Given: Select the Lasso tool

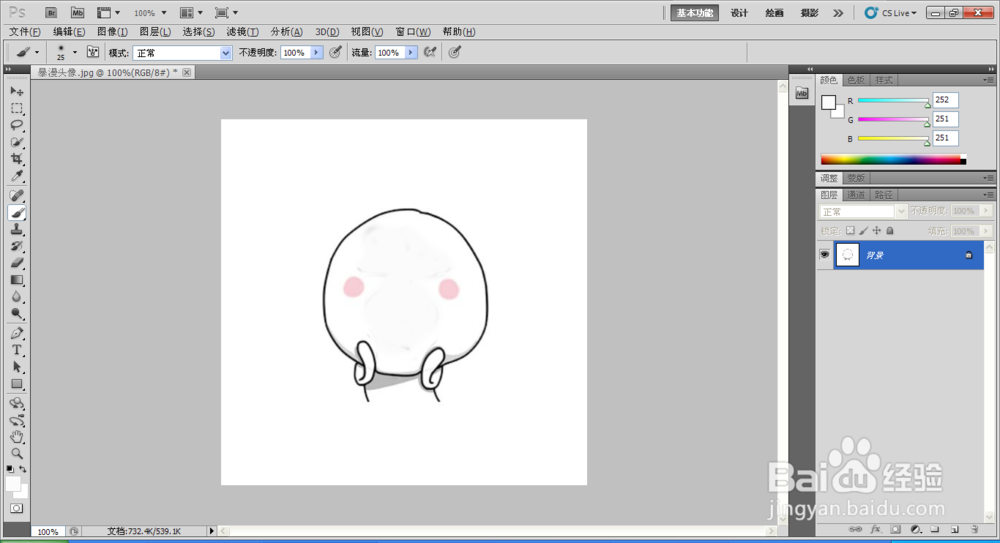Looking at the screenshot, I should pos(17,125).
